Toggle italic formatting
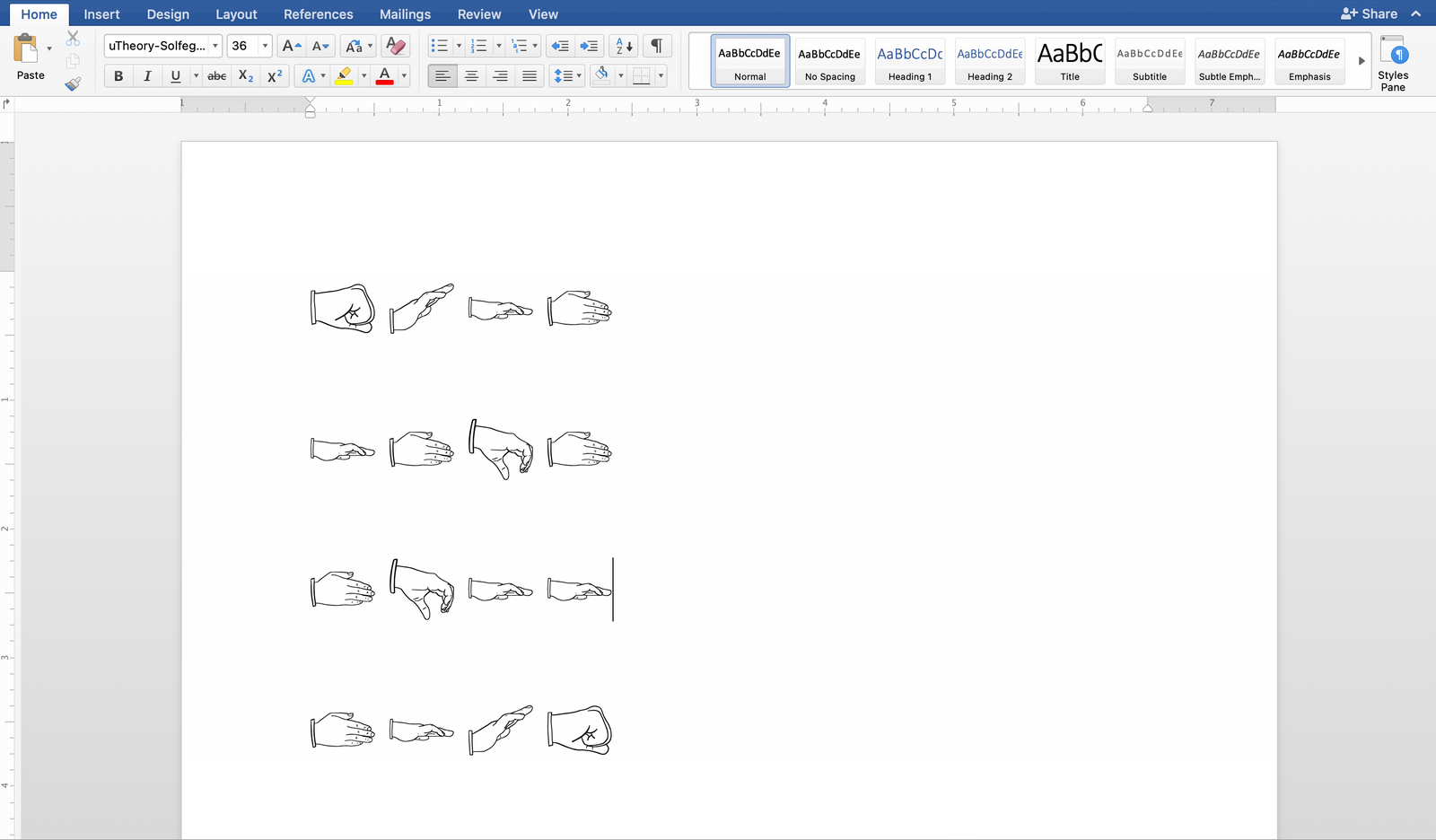The height and width of the screenshot is (840, 1436). pyautogui.click(x=147, y=76)
